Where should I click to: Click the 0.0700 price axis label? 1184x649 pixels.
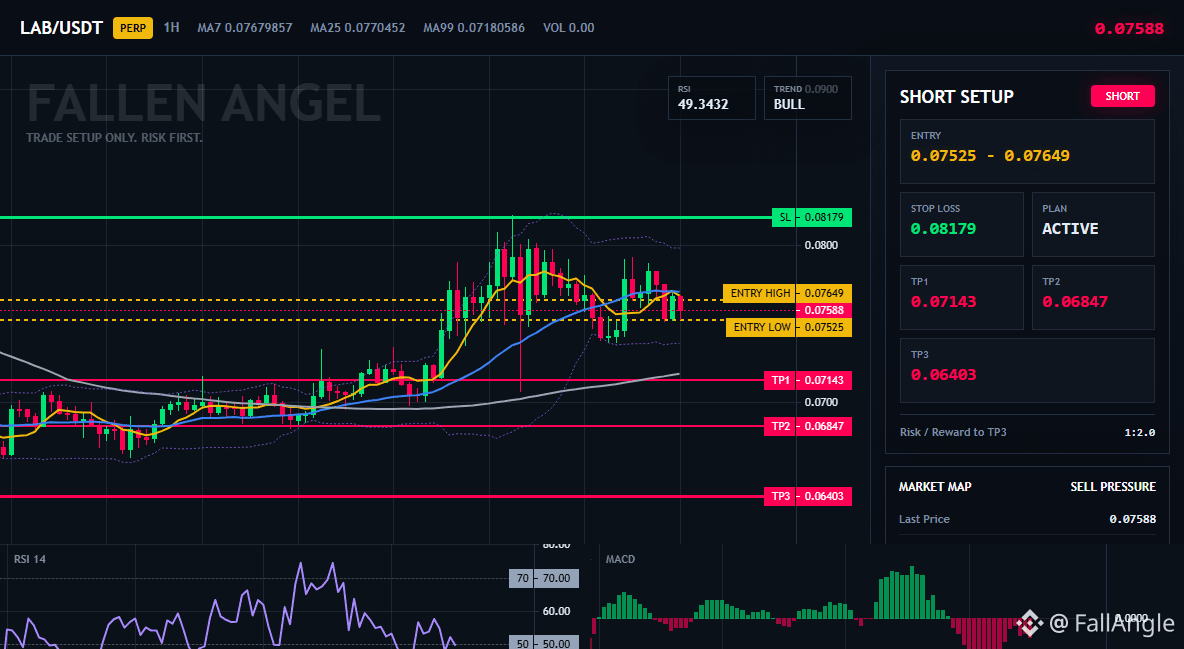coord(821,402)
